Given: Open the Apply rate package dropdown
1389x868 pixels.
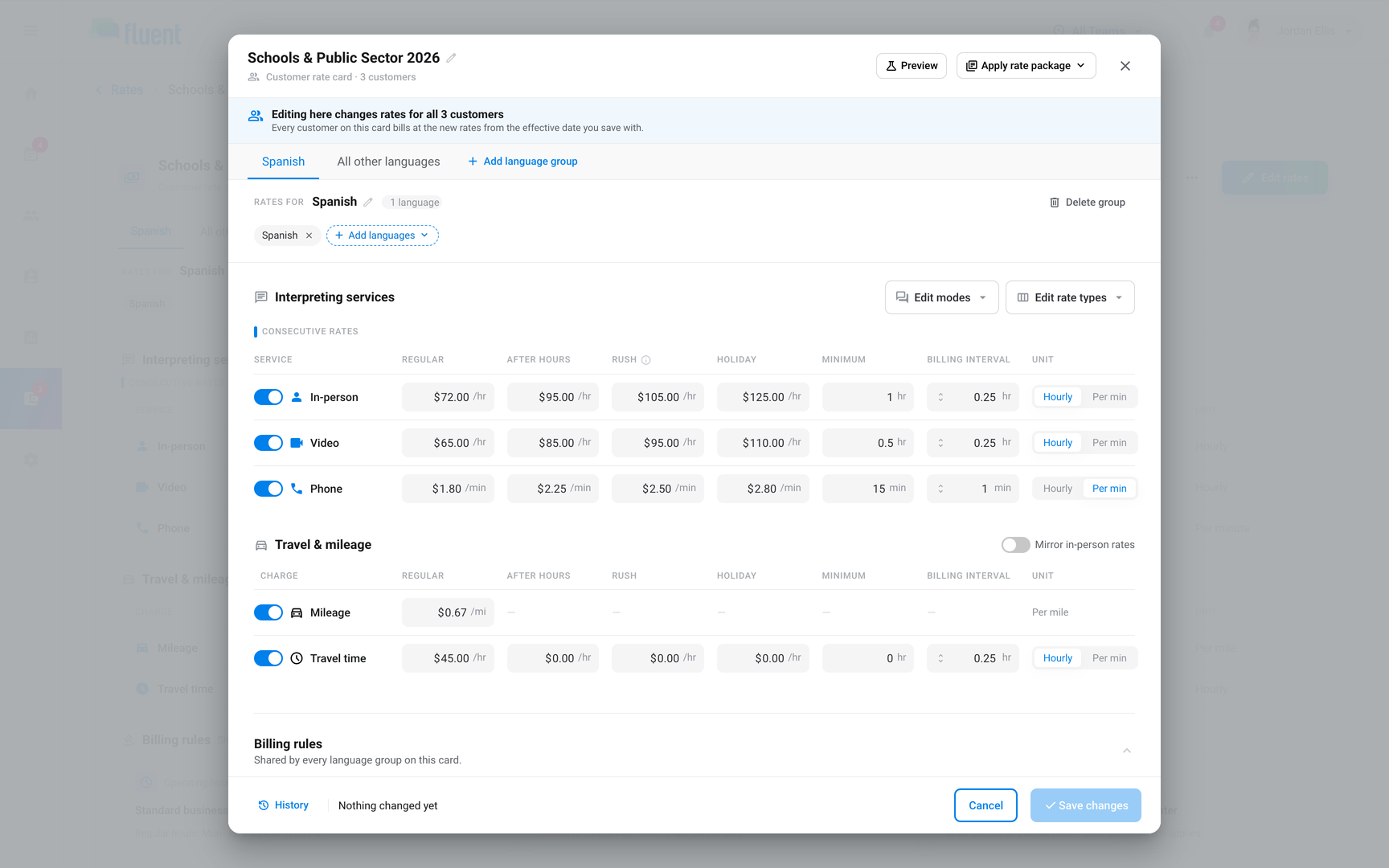Looking at the screenshot, I should point(1026,66).
